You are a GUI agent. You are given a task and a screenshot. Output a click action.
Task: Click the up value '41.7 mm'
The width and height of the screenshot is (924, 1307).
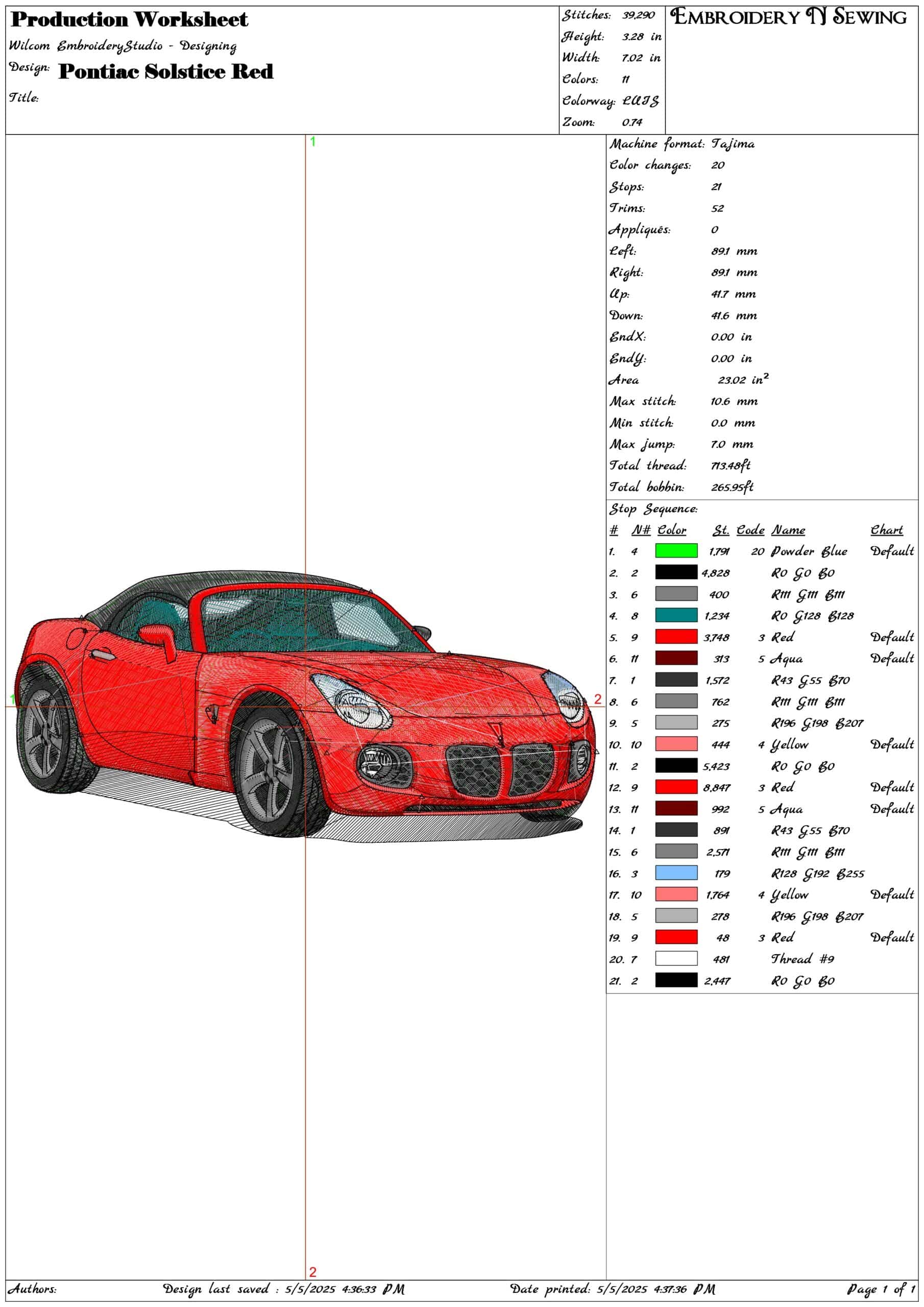click(x=733, y=294)
